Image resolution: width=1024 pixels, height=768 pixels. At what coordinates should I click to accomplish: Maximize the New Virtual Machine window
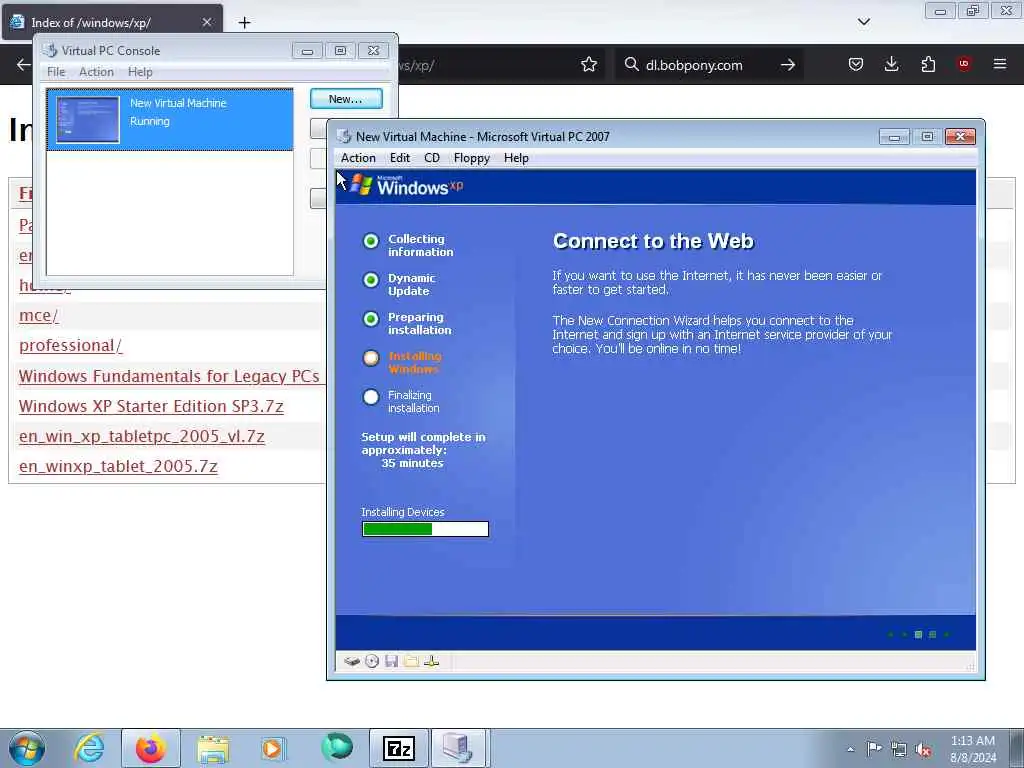click(927, 136)
